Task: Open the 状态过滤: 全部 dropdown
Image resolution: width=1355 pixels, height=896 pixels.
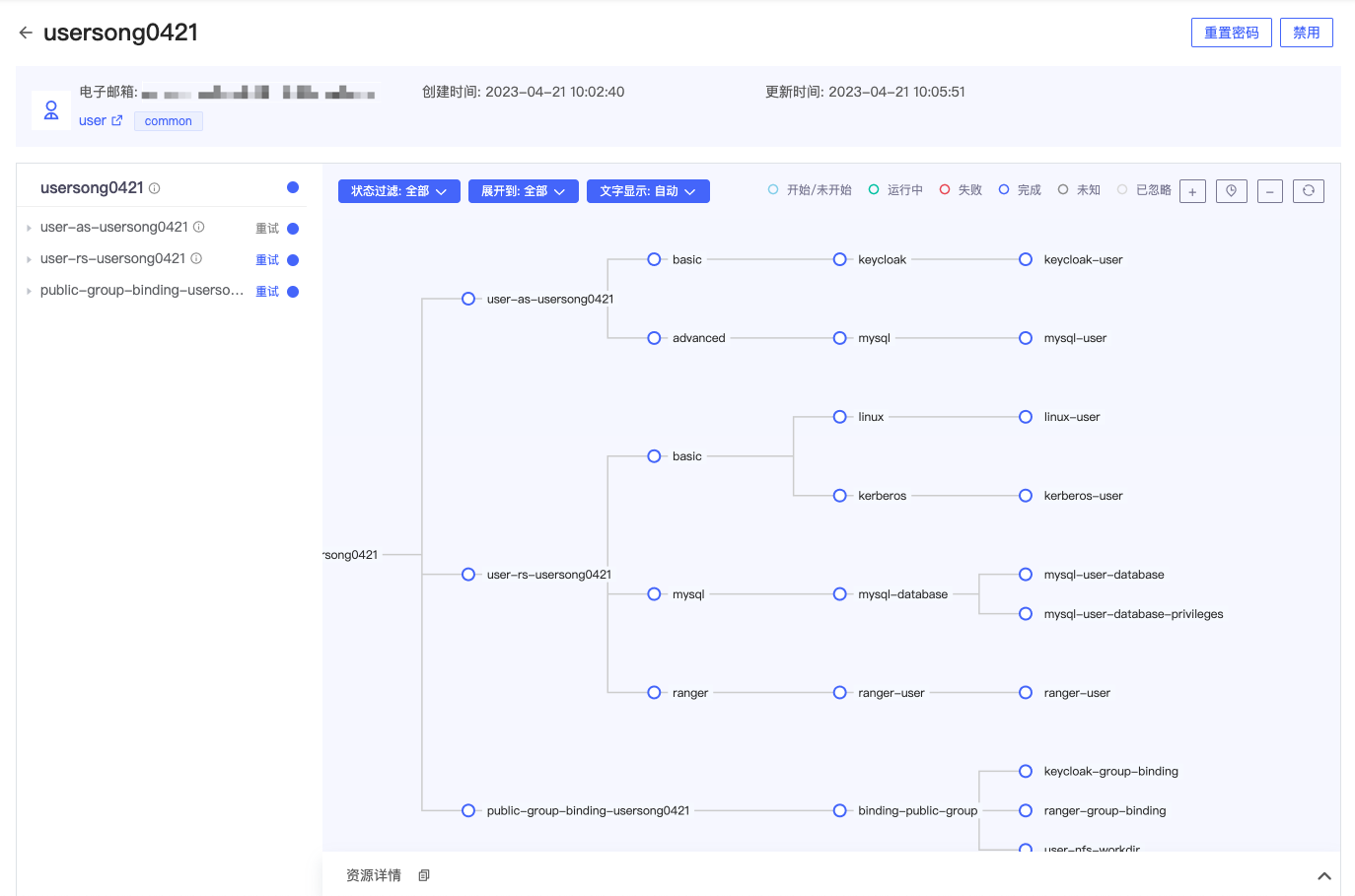Action: [399, 191]
